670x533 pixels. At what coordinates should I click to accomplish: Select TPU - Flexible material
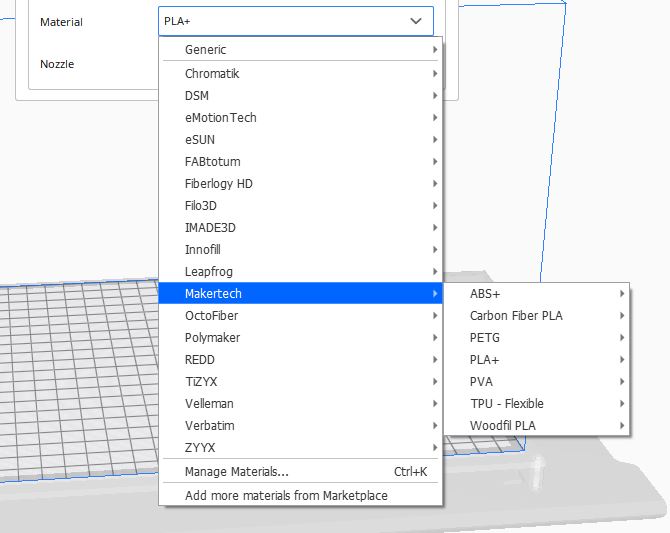tap(507, 404)
